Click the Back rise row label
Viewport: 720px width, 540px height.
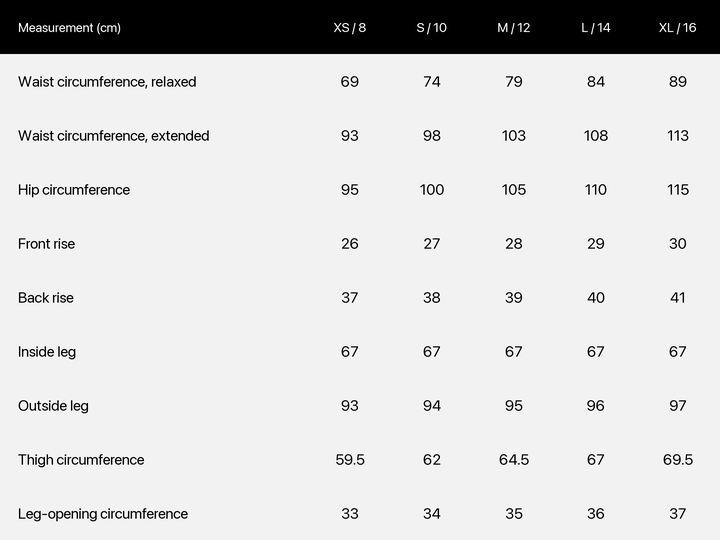pyautogui.click(x=45, y=298)
